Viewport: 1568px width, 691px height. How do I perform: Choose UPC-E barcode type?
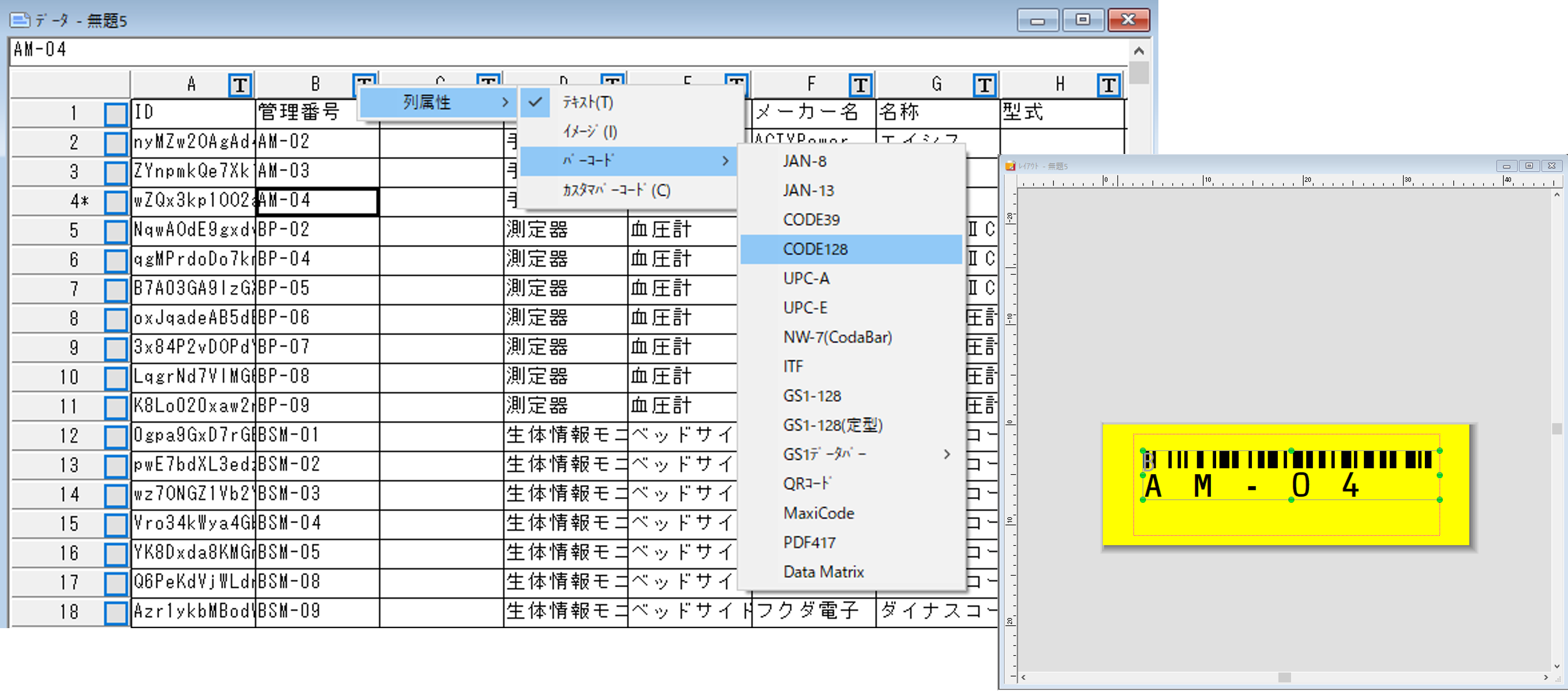(851, 307)
